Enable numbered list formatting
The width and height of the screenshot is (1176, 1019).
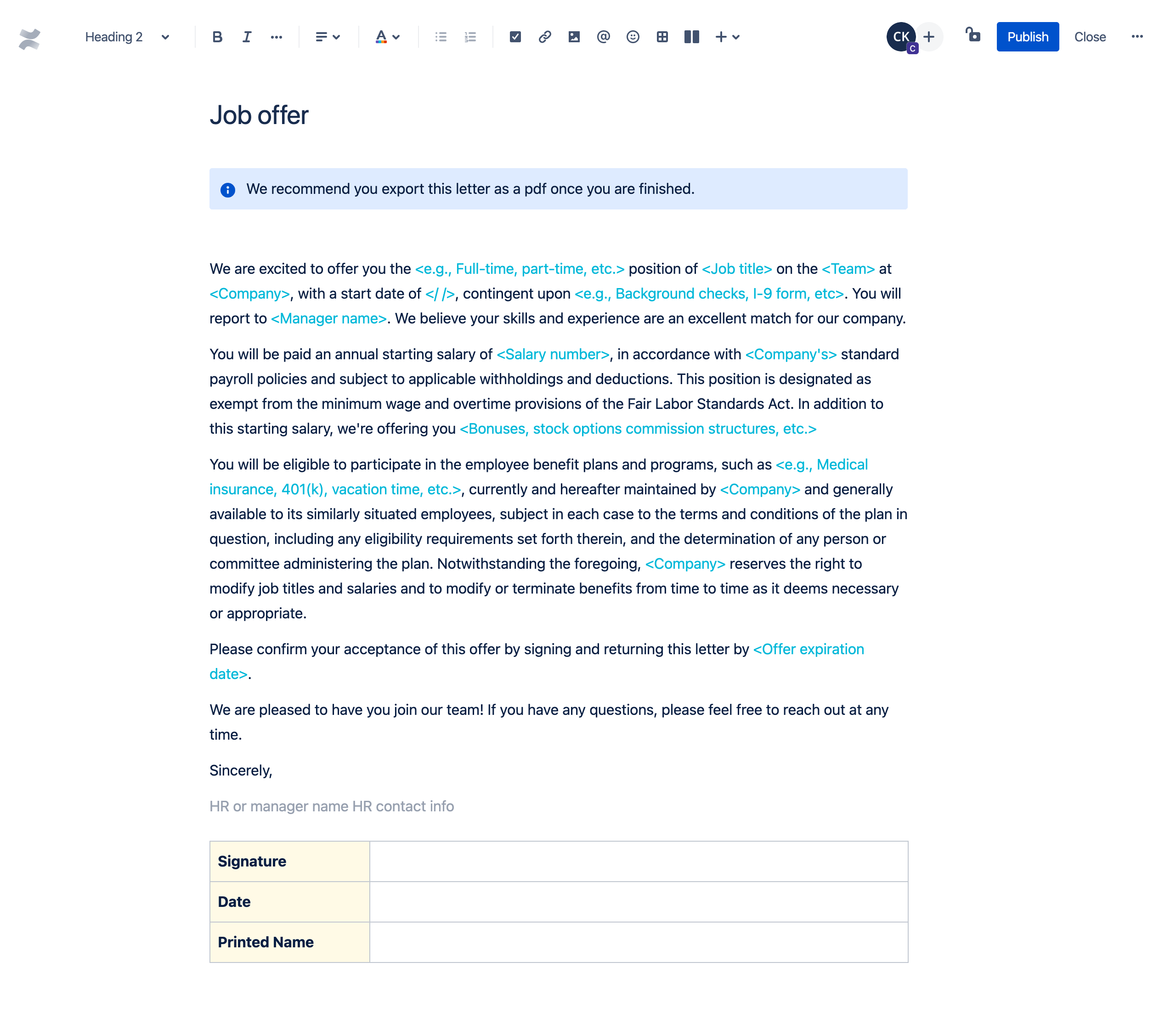[469, 37]
